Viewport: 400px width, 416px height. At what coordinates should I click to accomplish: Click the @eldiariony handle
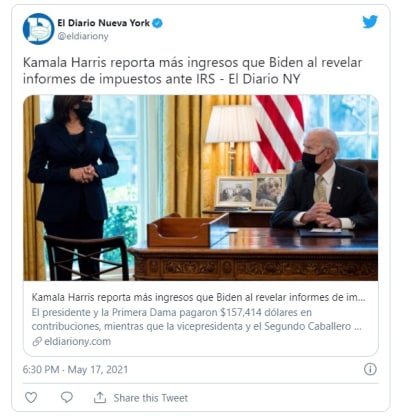point(83,36)
